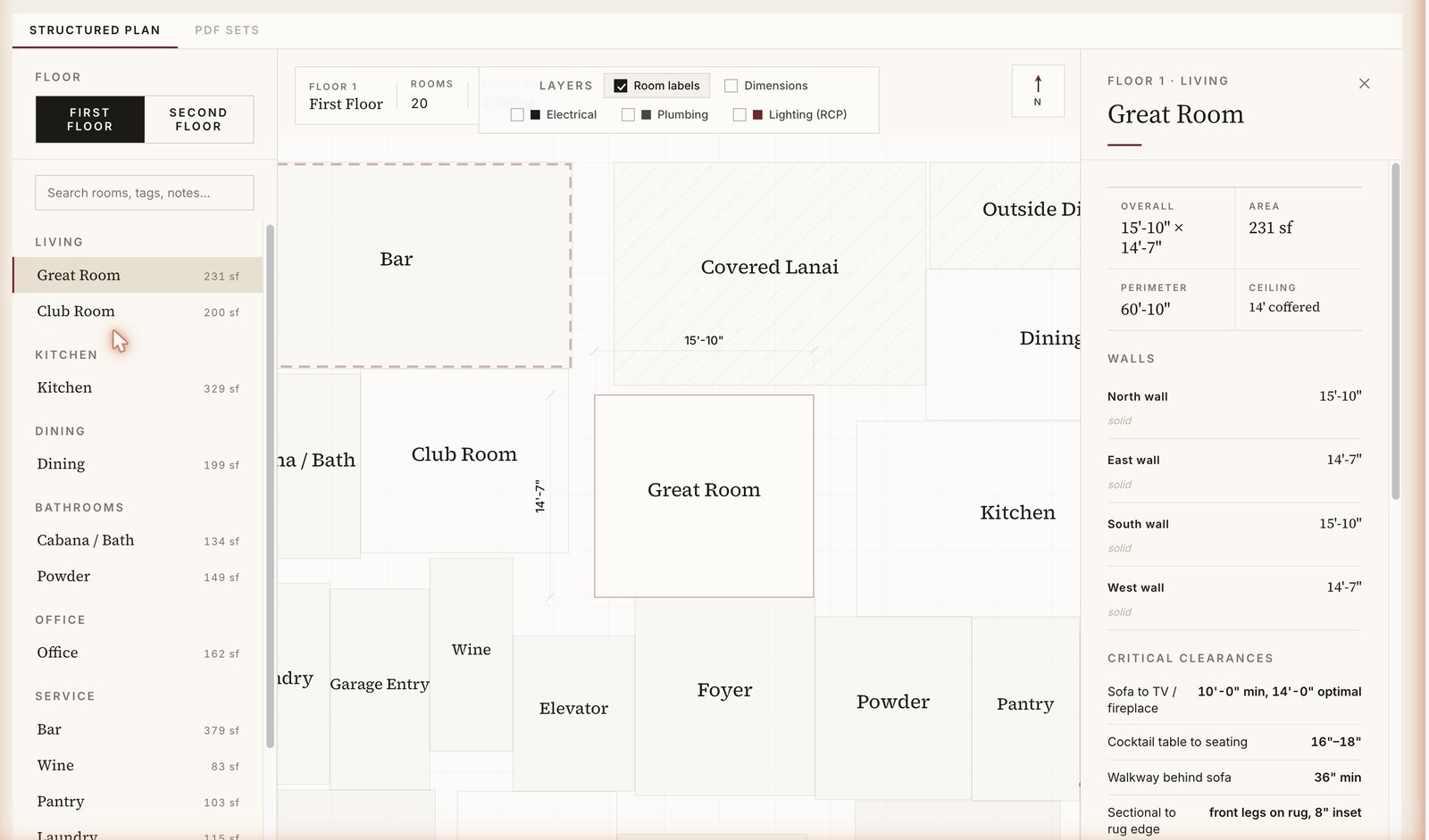Focus the search rooms, tags, notes field
Viewport: 1429px width, 840px height.
(x=145, y=193)
